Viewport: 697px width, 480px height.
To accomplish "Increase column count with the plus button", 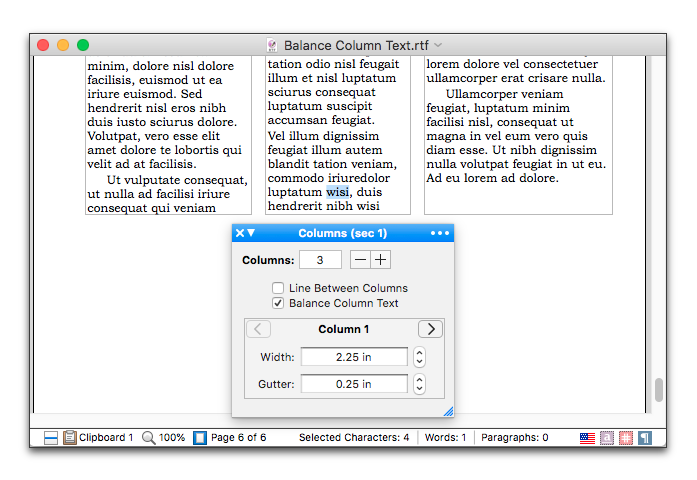I will tap(380, 260).
